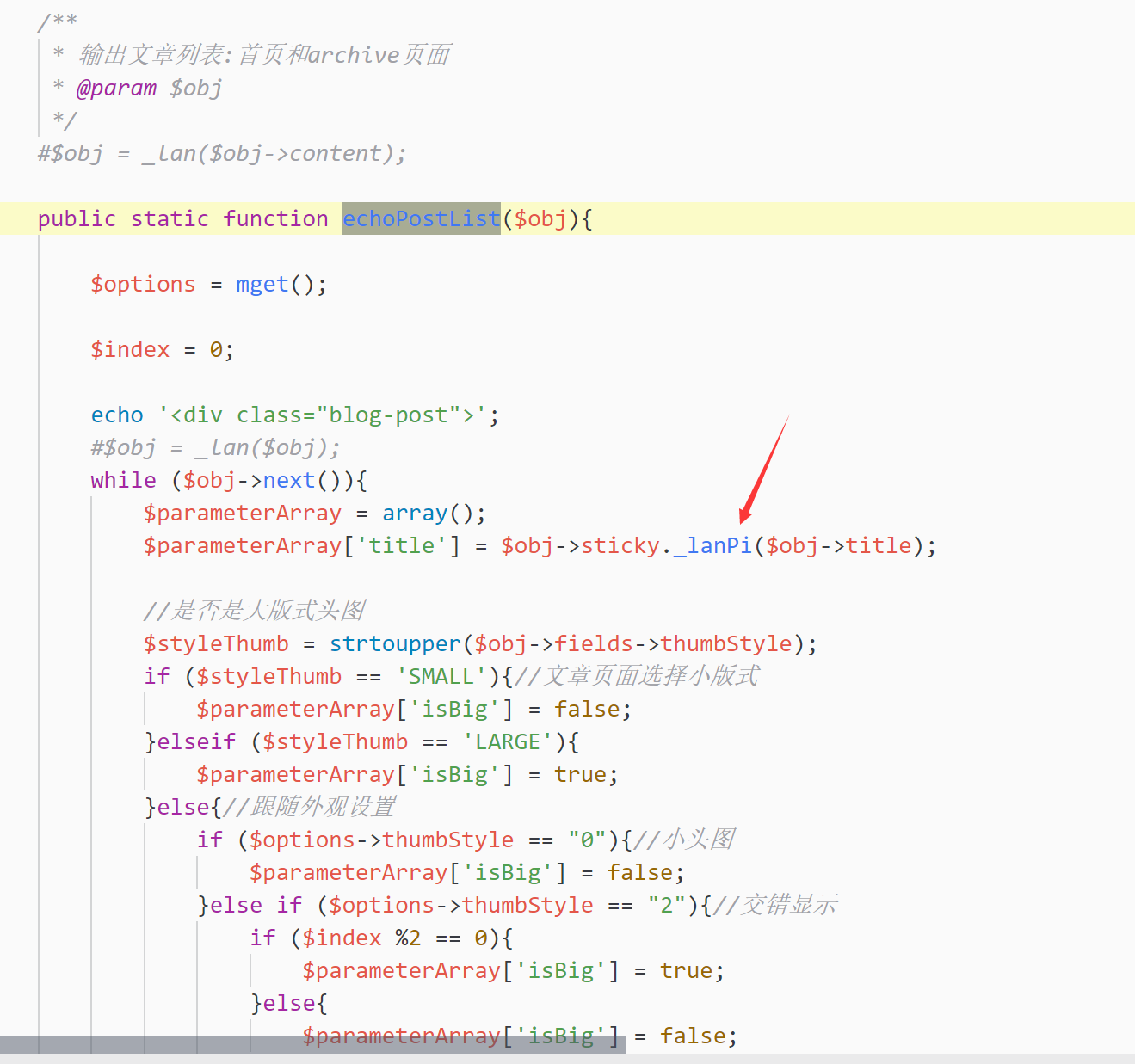
Task: Click the 'SMALL' string literal
Action: [441, 676]
